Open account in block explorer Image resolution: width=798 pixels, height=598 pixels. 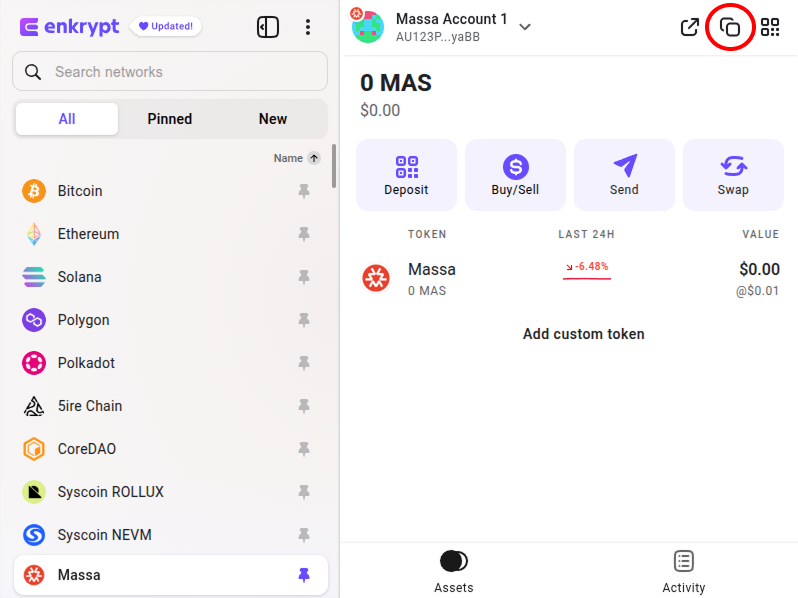[x=690, y=27]
